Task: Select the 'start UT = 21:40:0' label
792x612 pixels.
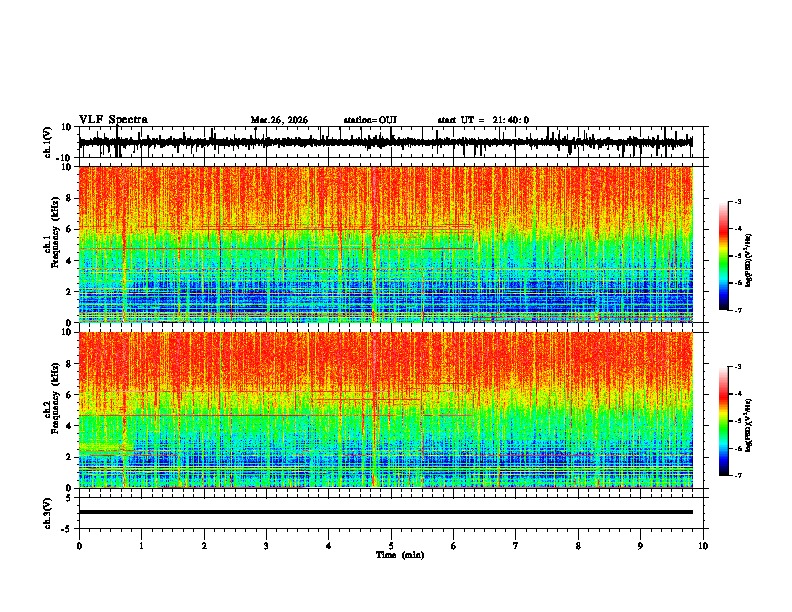Action: (x=483, y=120)
